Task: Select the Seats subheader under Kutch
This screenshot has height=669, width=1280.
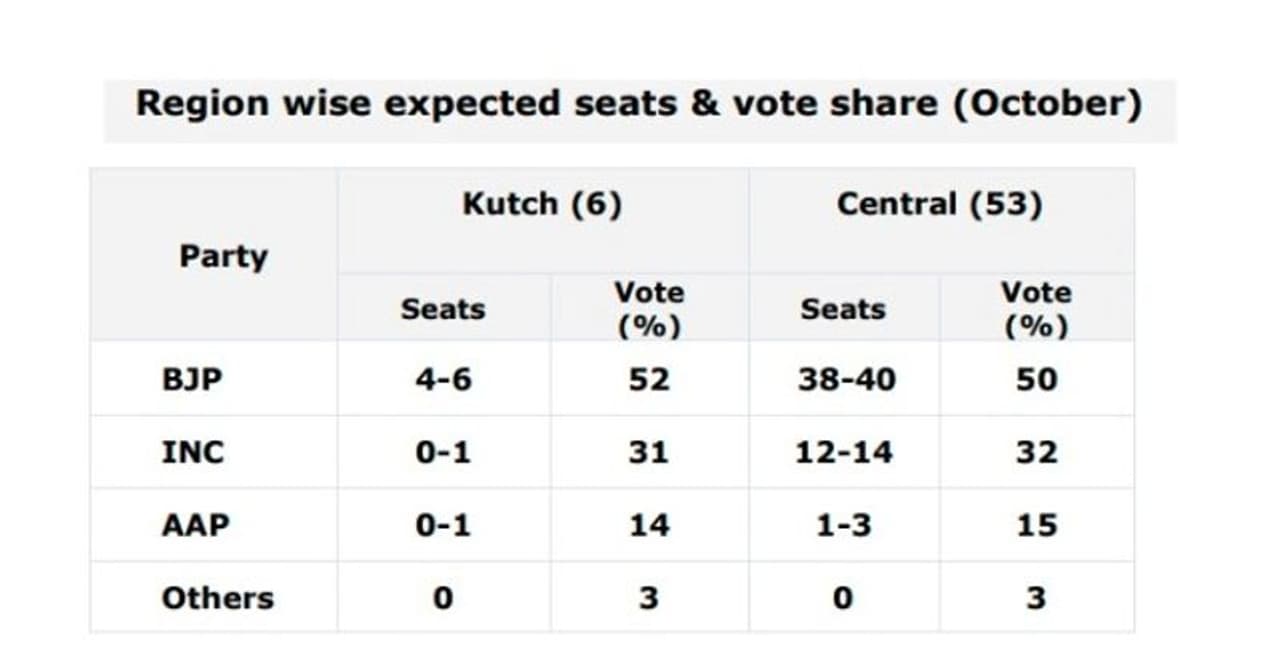Action: 443,309
